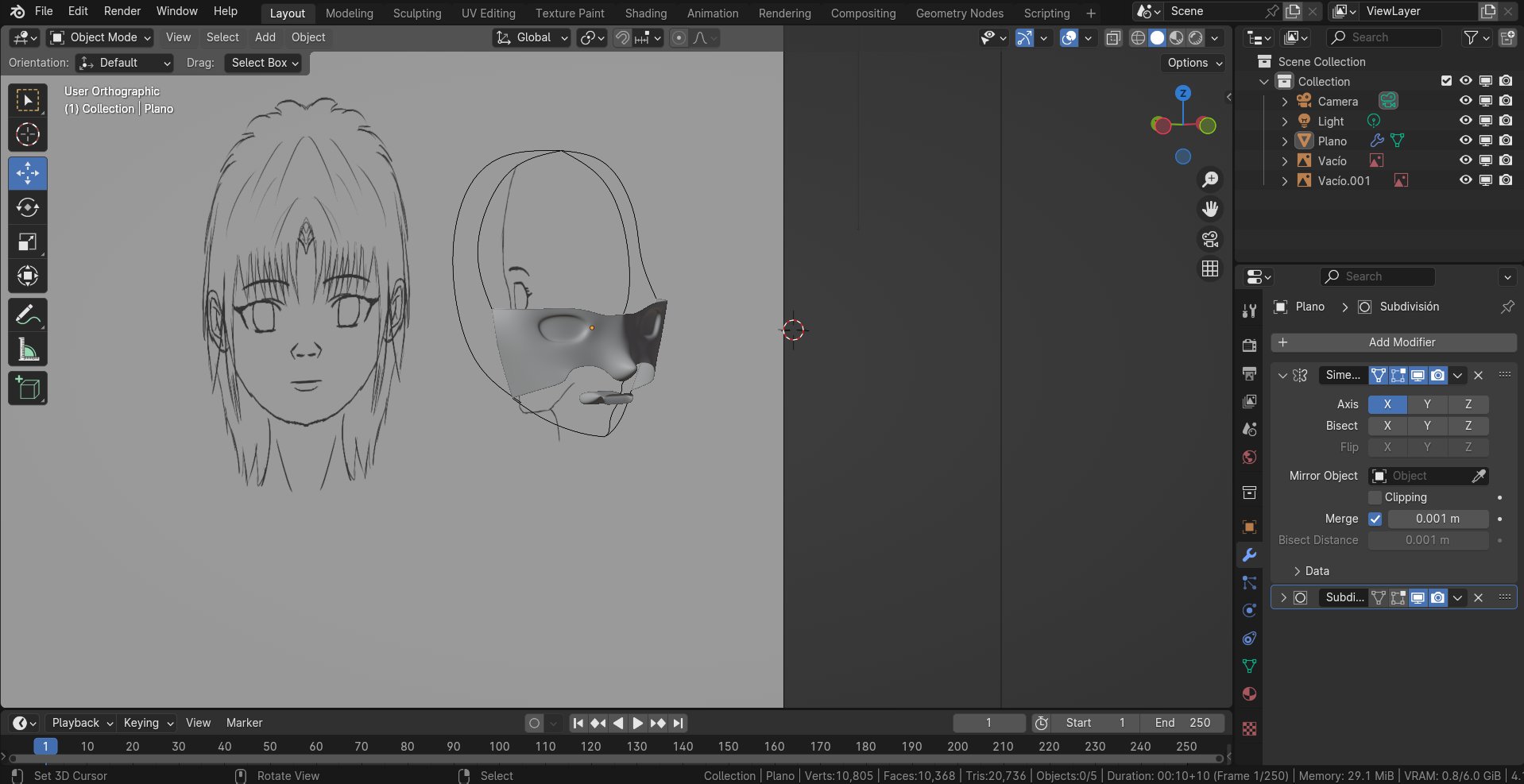Screen dimensions: 1524x784
Task: Switch to the Geometry Nodes workspace tab
Action: coord(959,13)
